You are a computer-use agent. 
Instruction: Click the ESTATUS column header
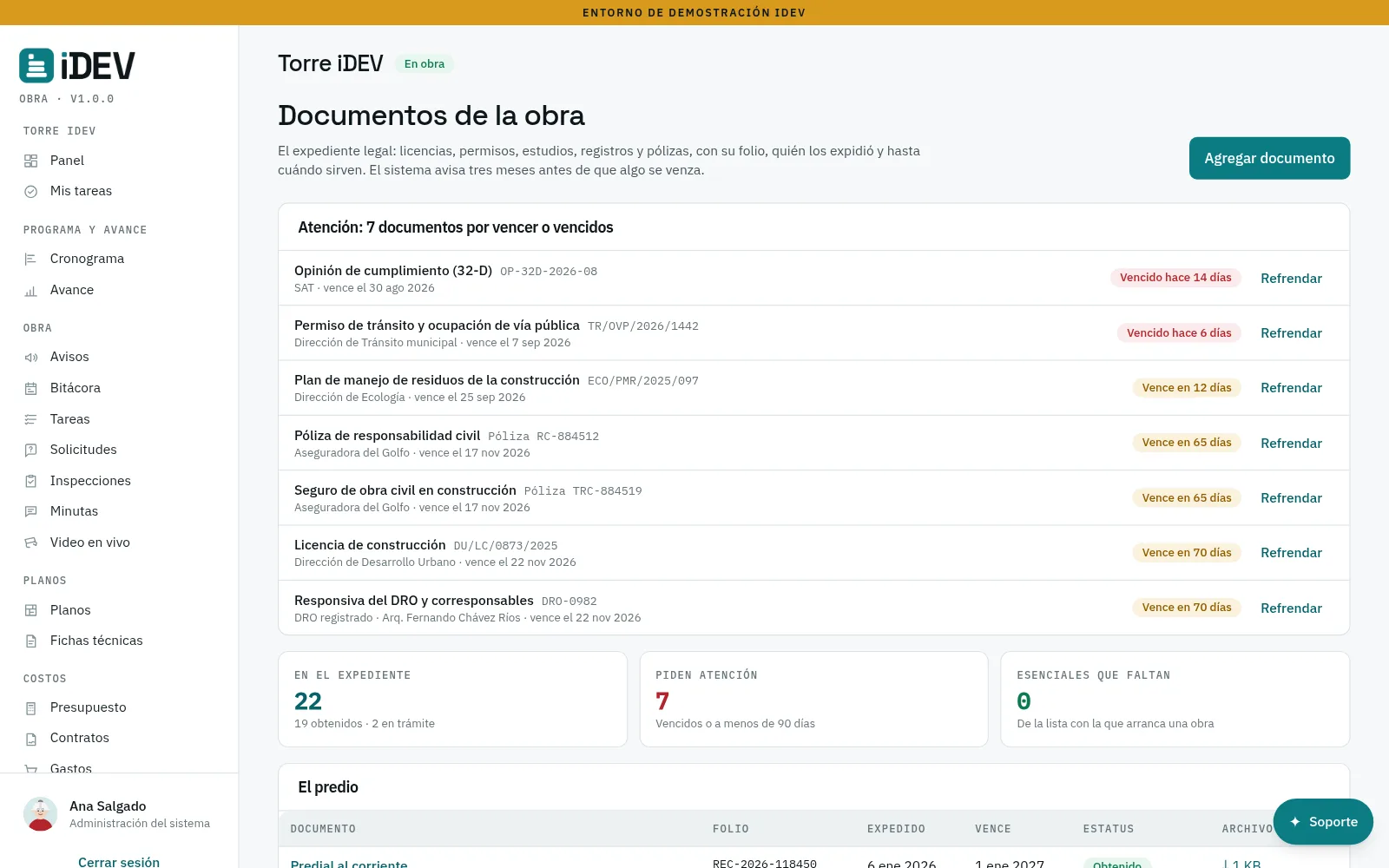point(1109,829)
